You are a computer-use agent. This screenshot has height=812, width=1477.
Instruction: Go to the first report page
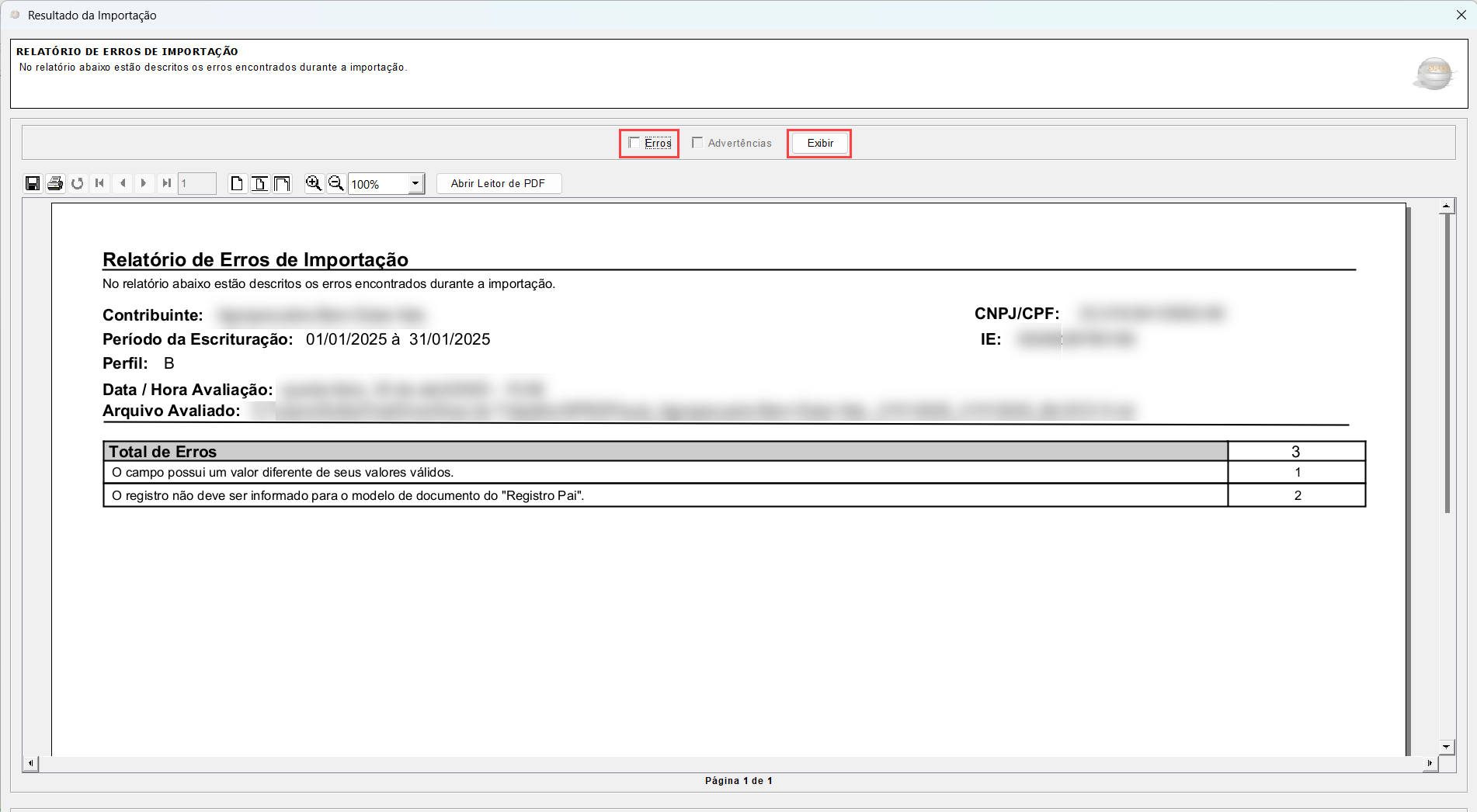point(99,183)
